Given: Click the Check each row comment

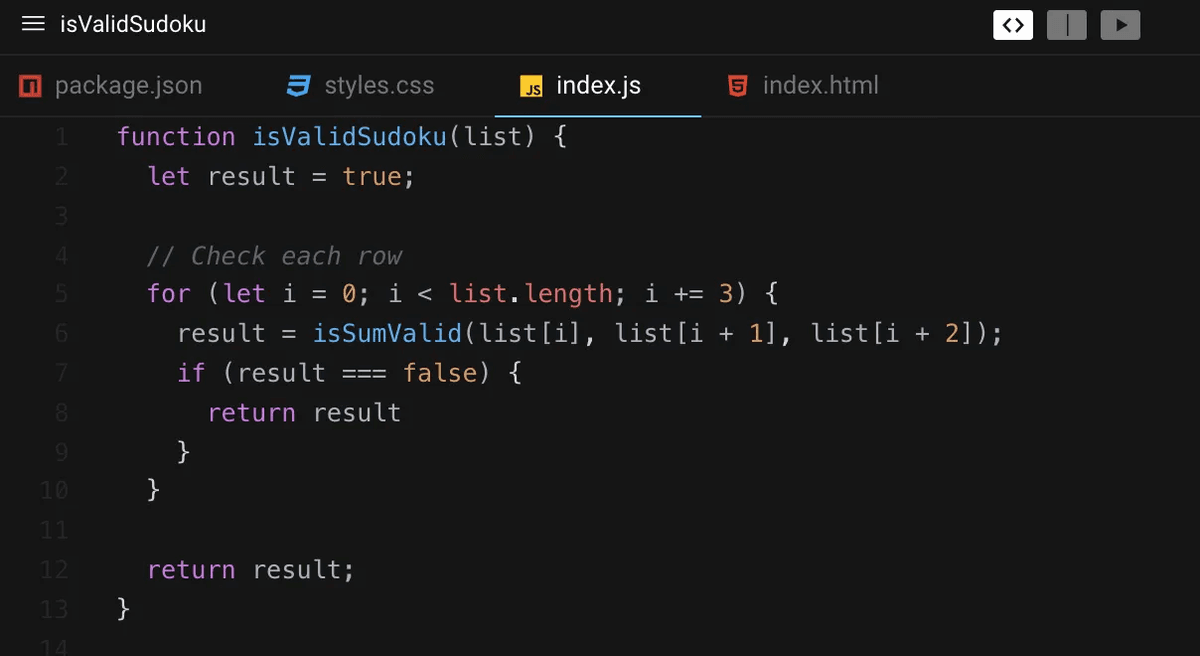Looking at the screenshot, I should point(275,255).
